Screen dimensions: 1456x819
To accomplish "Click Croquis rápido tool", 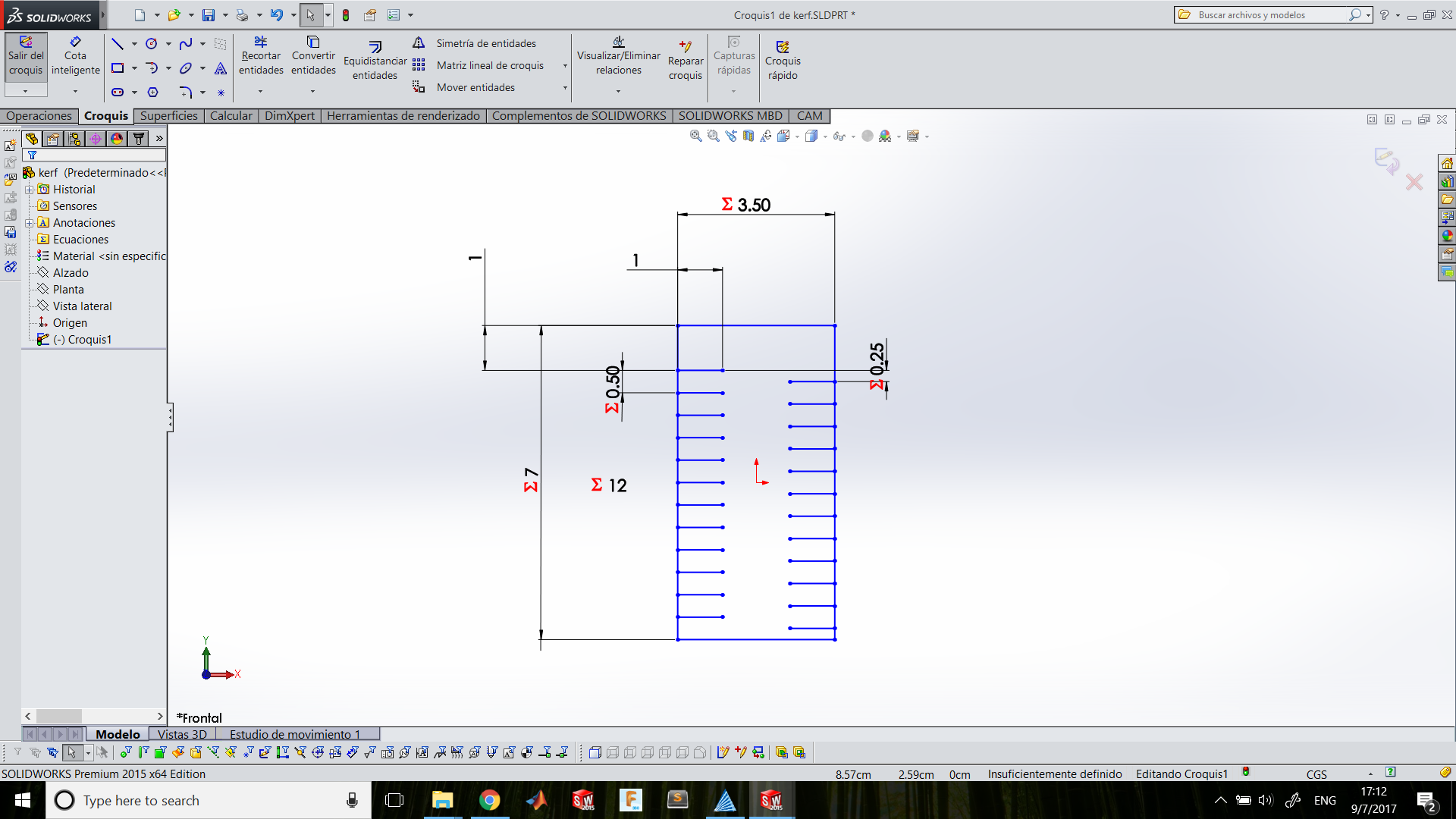I will [x=783, y=61].
